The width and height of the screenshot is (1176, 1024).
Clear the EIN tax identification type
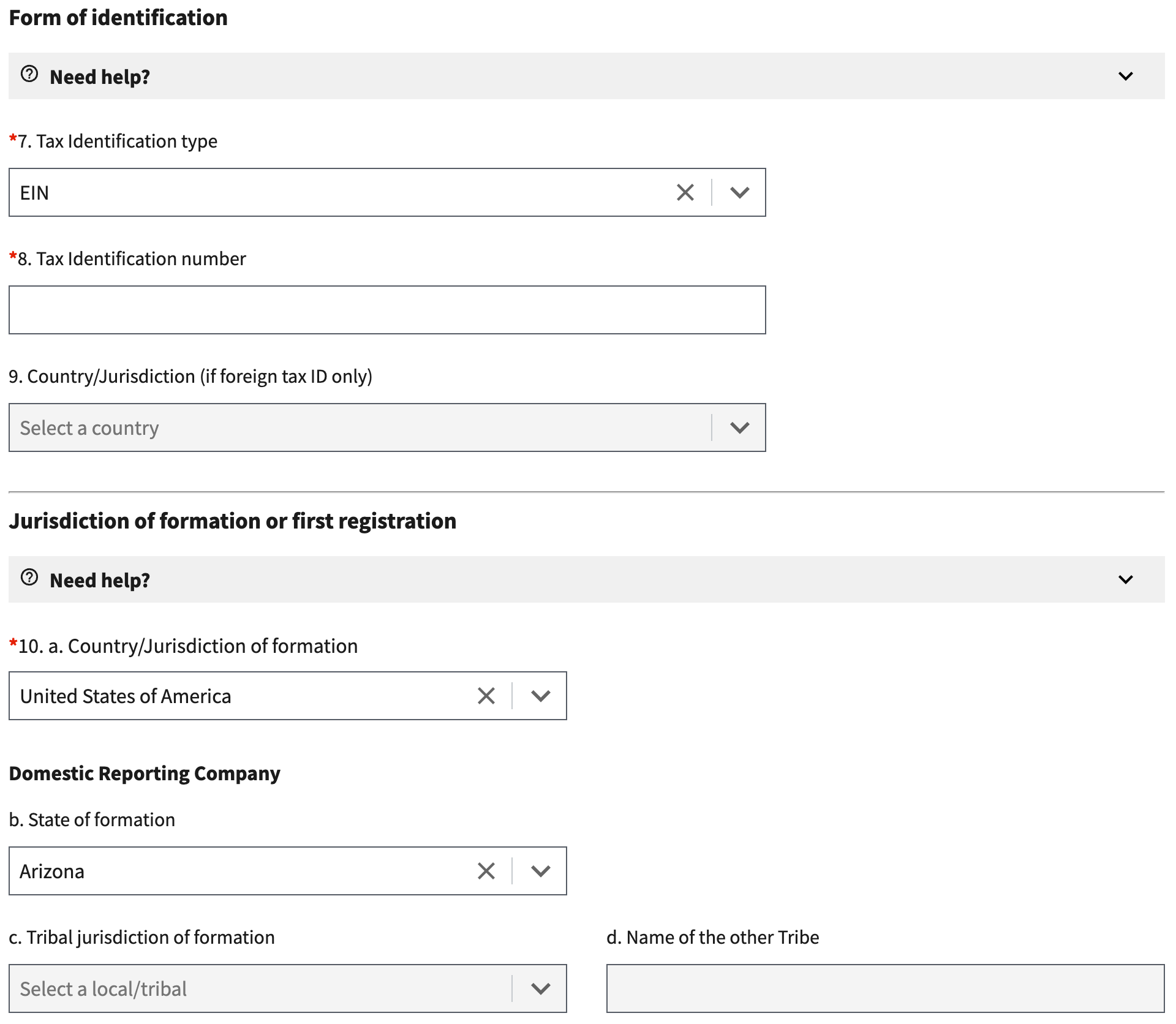685,192
